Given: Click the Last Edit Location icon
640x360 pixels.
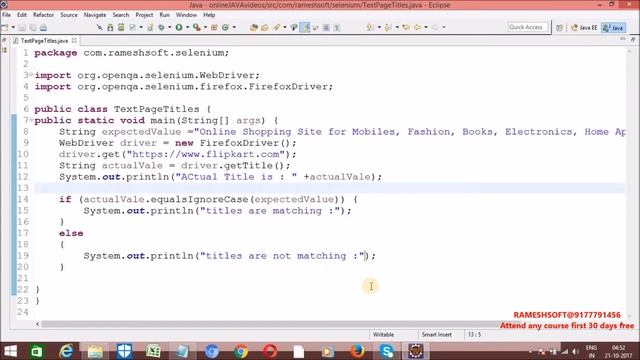Looking at the screenshot, I should pyautogui.click(x=406, y=27).
